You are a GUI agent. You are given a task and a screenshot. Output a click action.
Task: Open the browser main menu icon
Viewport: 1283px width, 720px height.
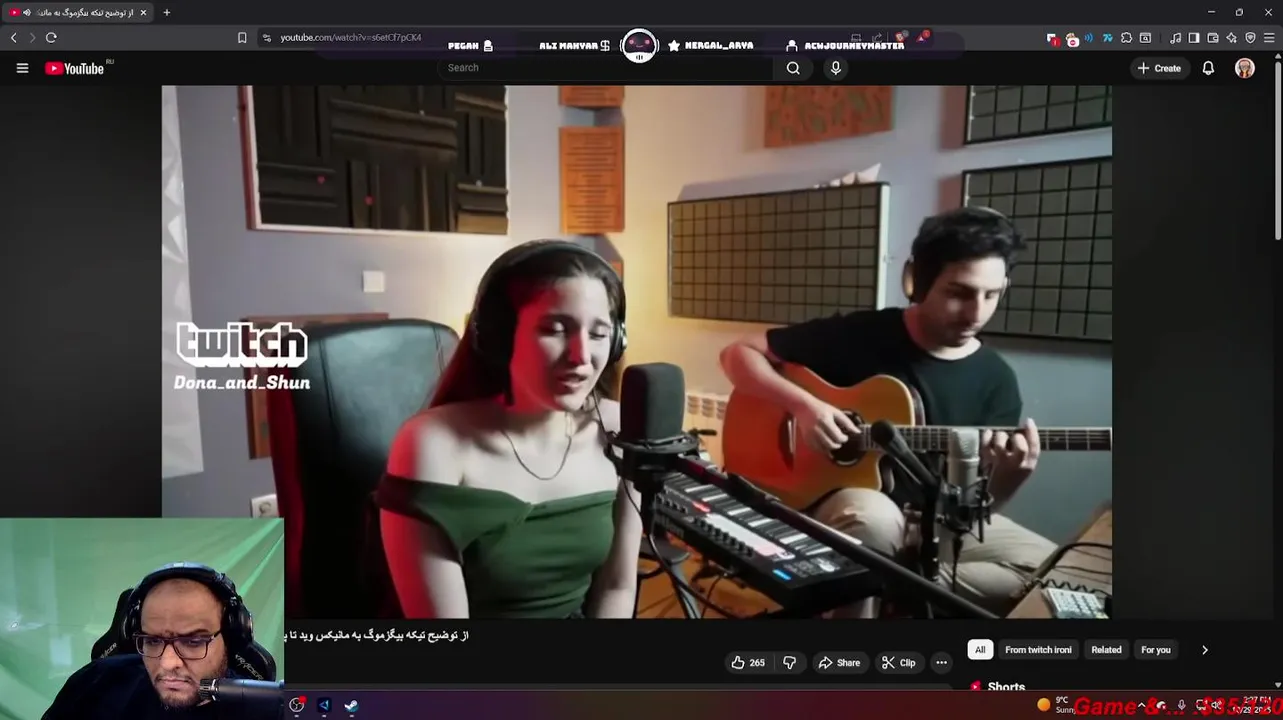tap(1269, 38)
